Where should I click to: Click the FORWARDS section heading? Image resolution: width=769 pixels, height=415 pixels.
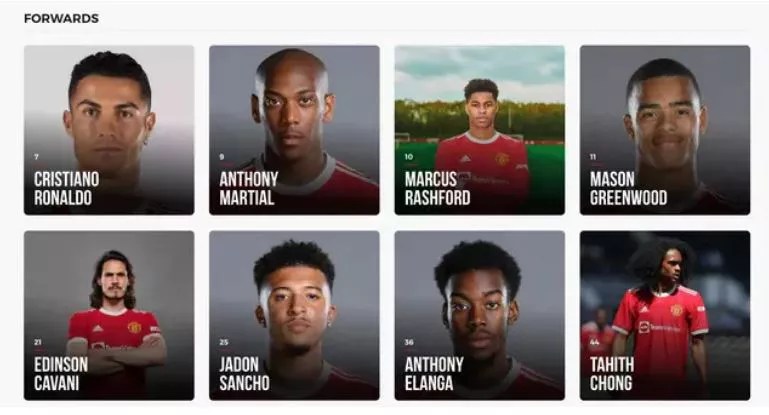coord(61,19)
